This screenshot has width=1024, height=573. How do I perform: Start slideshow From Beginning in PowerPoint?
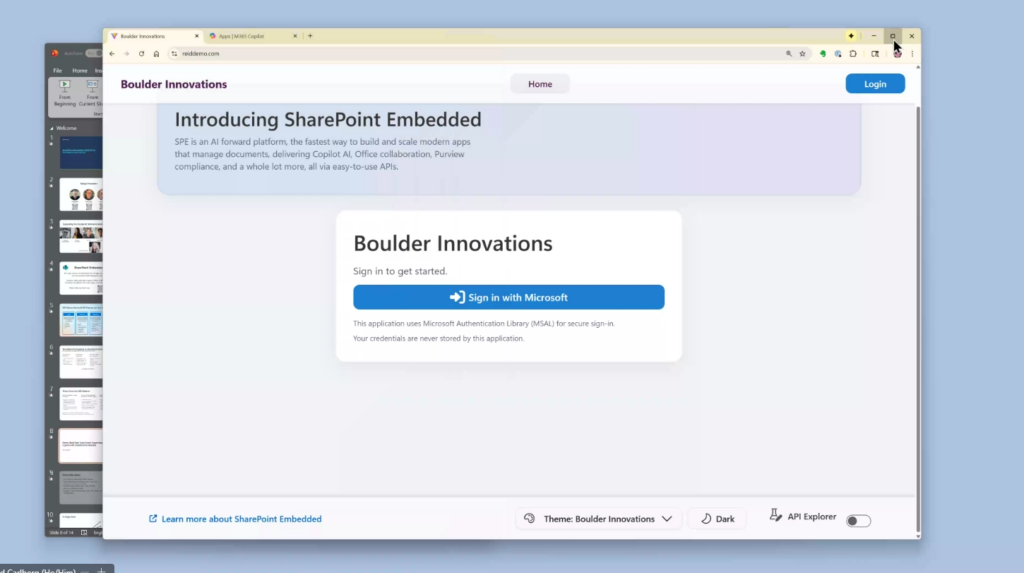[65, 93]
